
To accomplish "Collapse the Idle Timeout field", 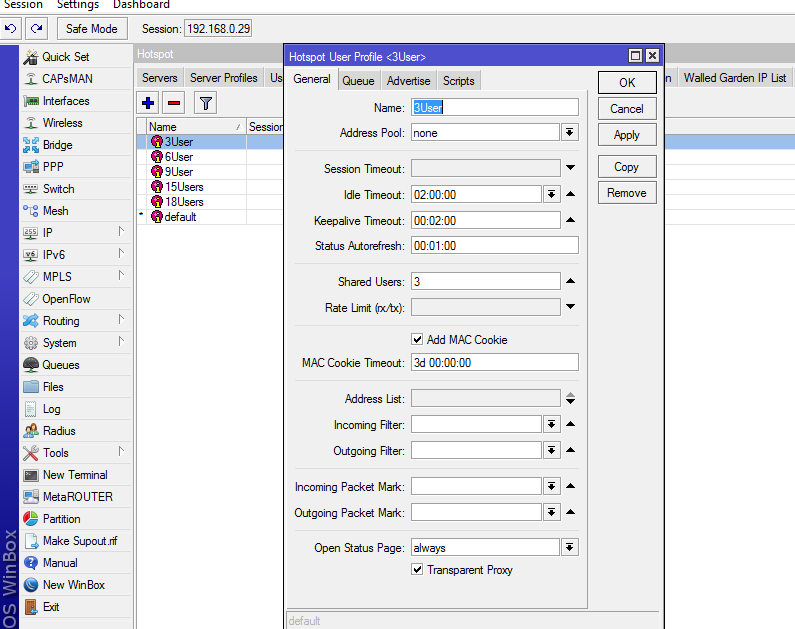I will 570,194.
